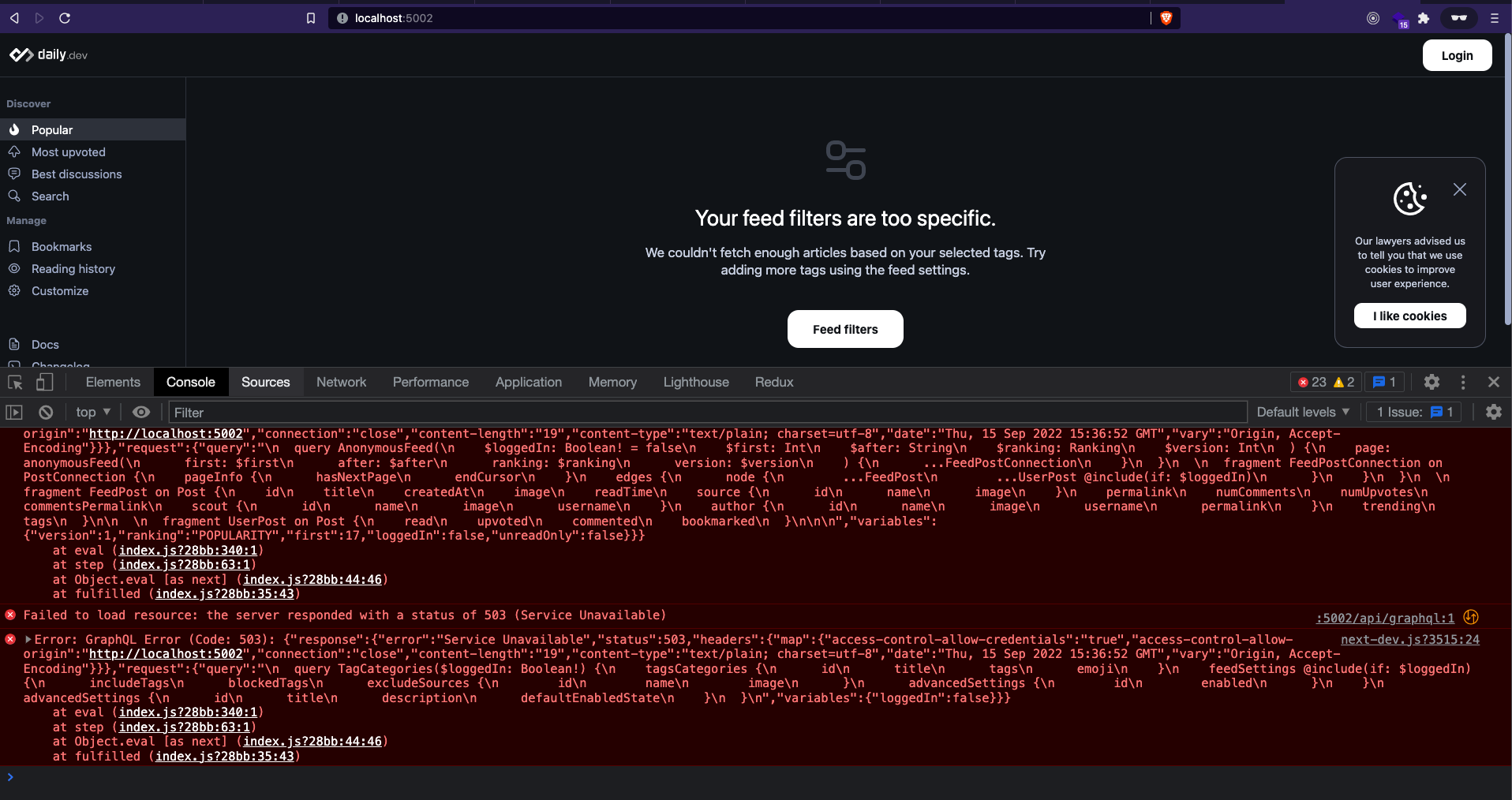Open the browser hamburger menu
Image resolution: width=1512 pixels, height=800 pixels.
[x=1494, y=18]
